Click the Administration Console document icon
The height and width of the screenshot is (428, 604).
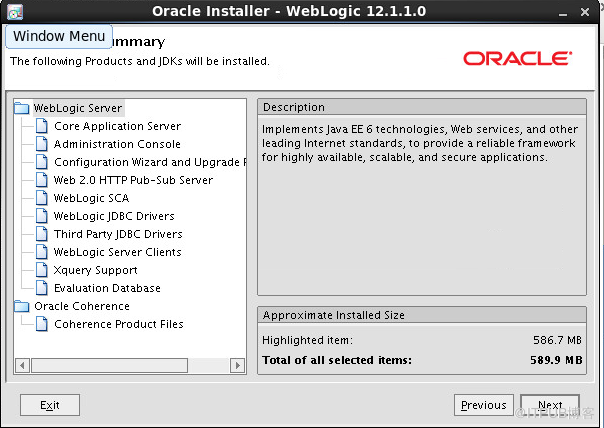42,144
